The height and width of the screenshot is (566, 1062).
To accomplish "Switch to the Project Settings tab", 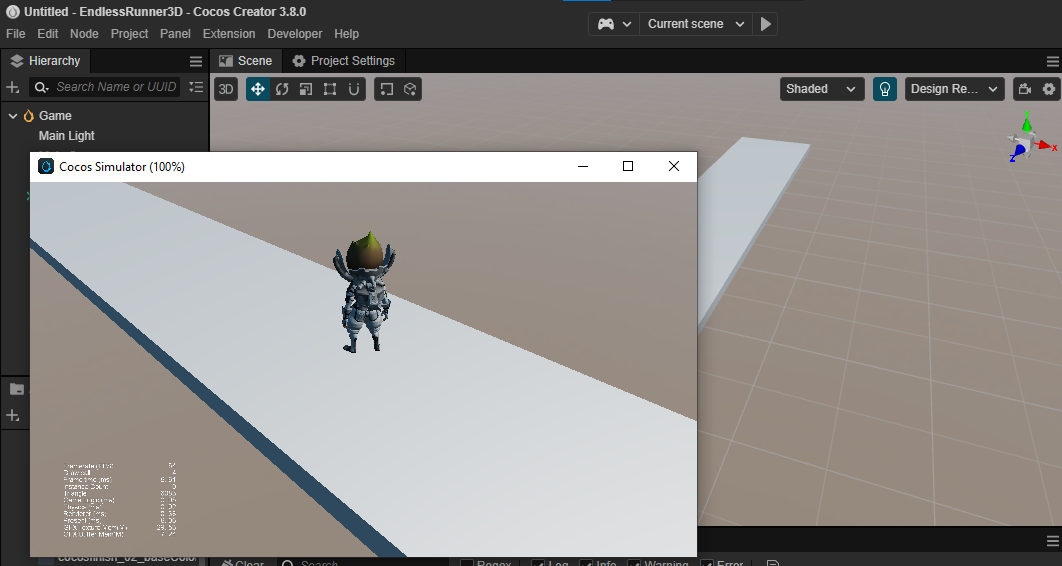I will (x=343, y=61).
